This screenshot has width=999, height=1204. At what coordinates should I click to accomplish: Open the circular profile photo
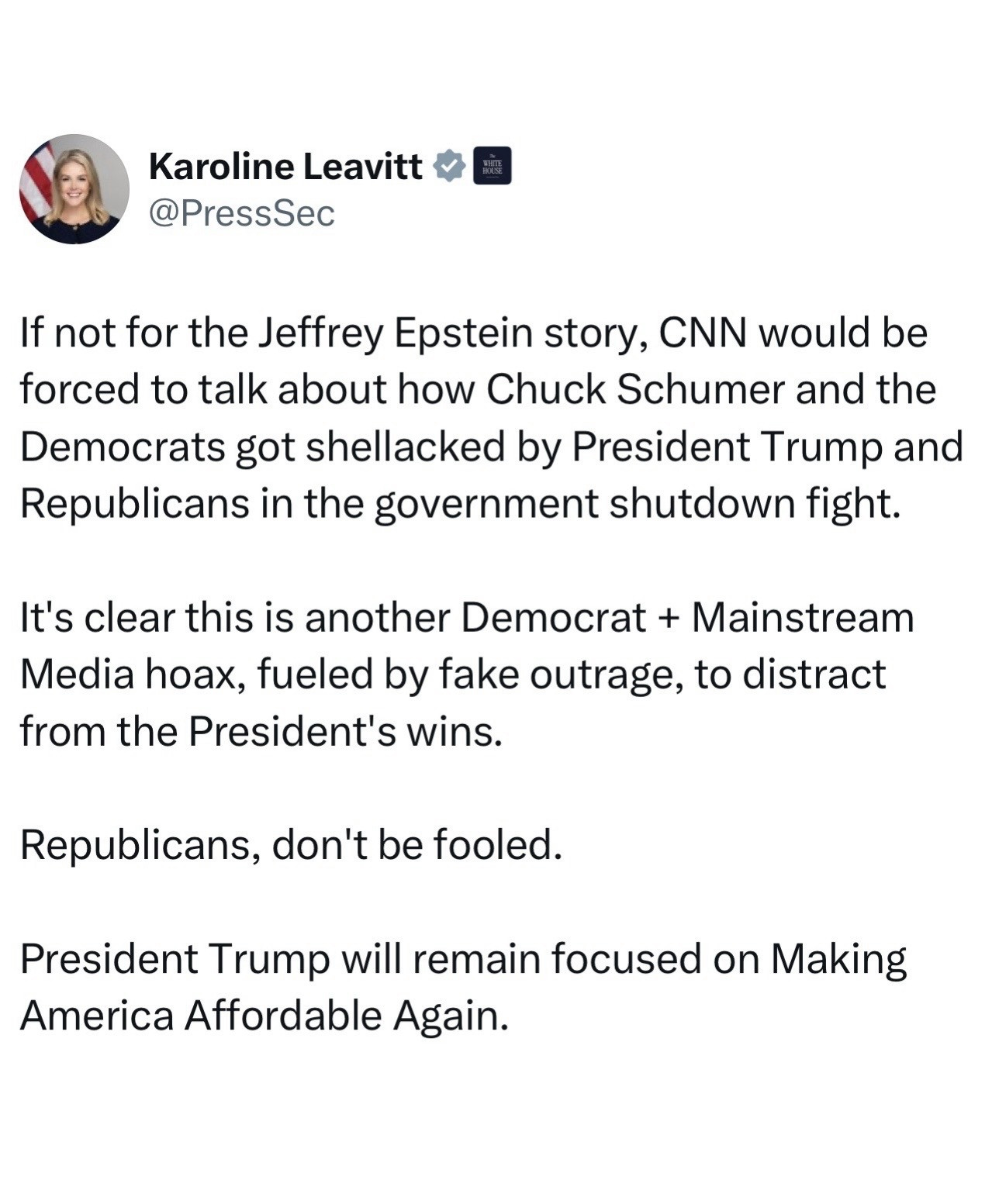click(74, 189)
